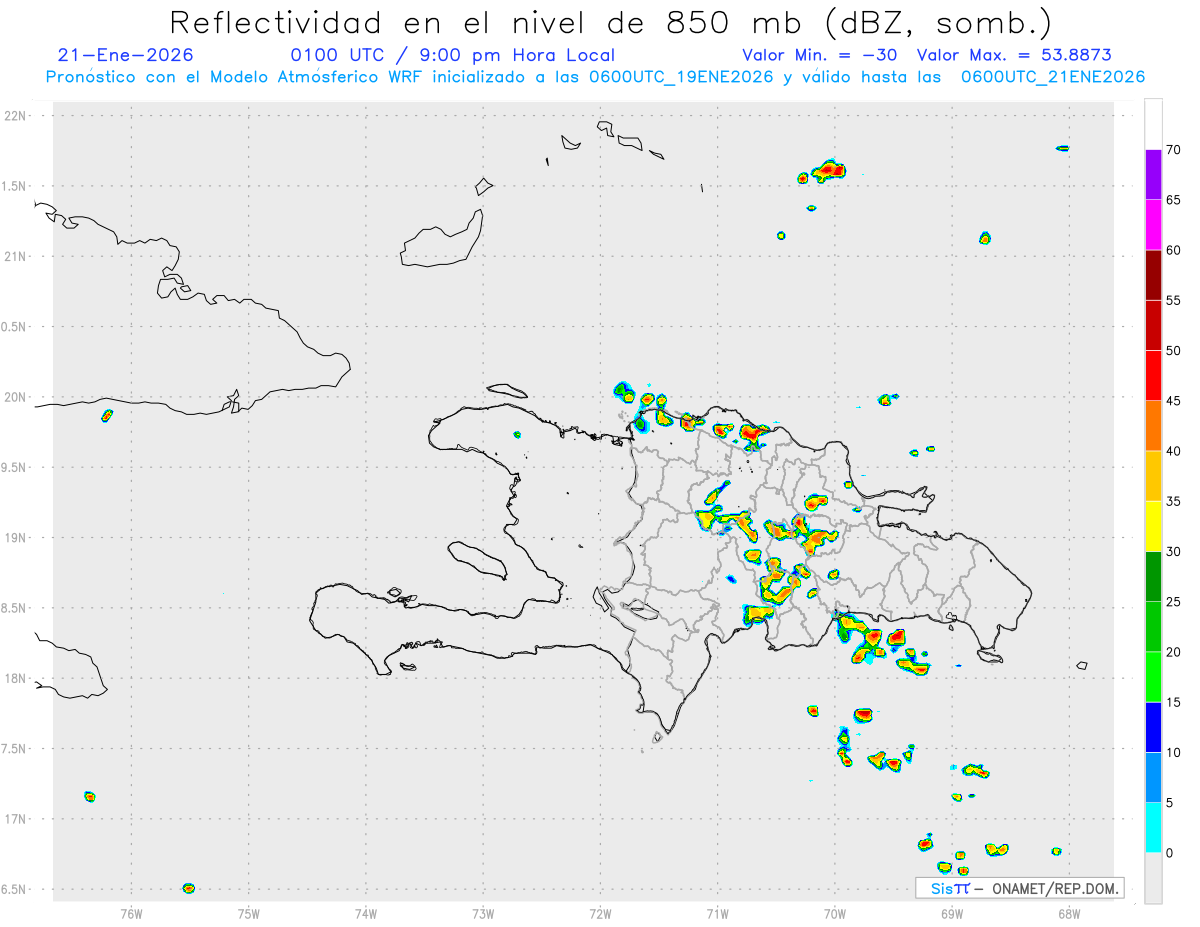Click the latitude label '22N'
The width and height of the screenshot is (1200, 927).
[x=17, y=116]
